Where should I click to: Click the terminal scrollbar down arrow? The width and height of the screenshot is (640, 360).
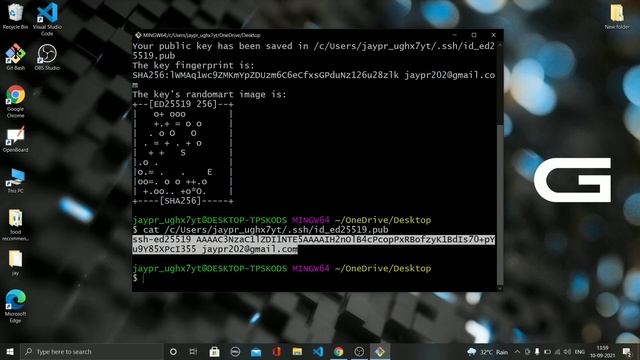point(500,288)
